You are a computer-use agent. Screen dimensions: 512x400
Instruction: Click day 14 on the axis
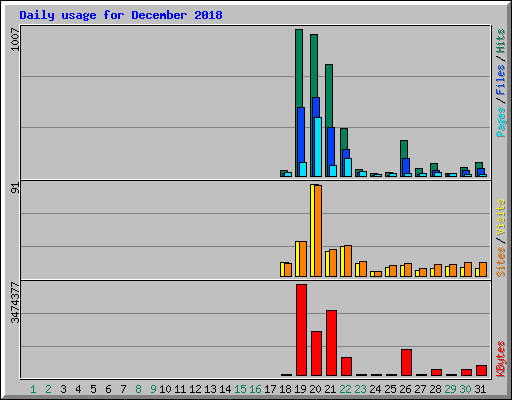coord(225,389)
